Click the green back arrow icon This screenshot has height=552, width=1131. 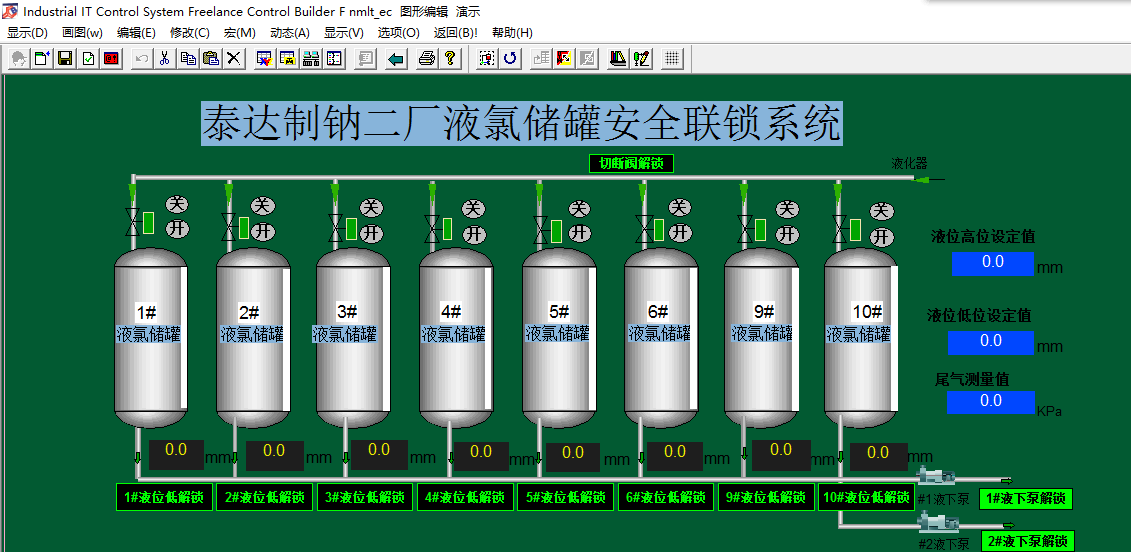396,59
